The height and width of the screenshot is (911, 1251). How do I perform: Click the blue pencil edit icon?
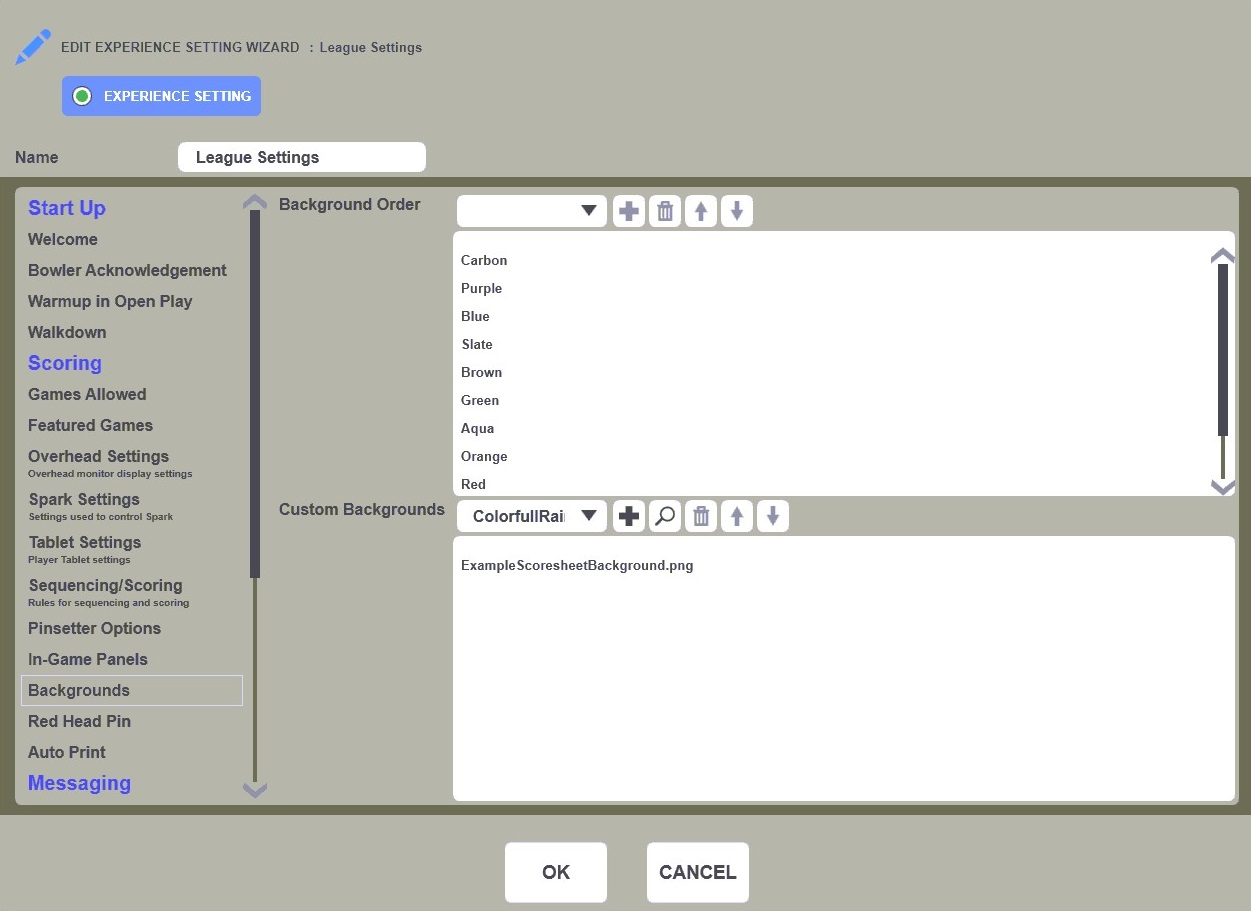[32, 48]
